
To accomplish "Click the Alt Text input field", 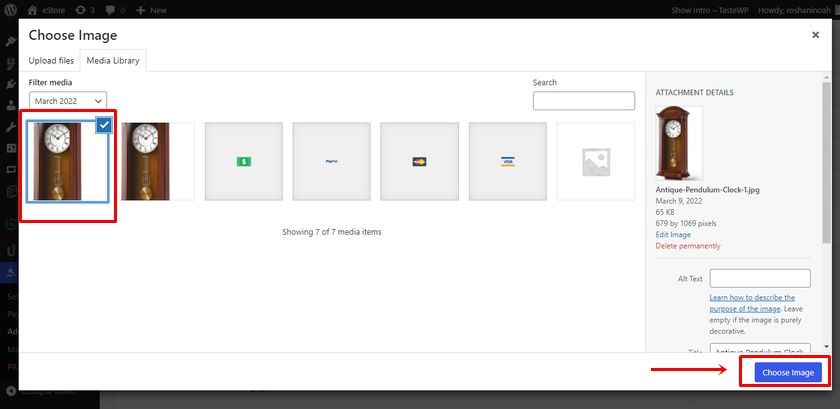I will (x=760, y=279).
